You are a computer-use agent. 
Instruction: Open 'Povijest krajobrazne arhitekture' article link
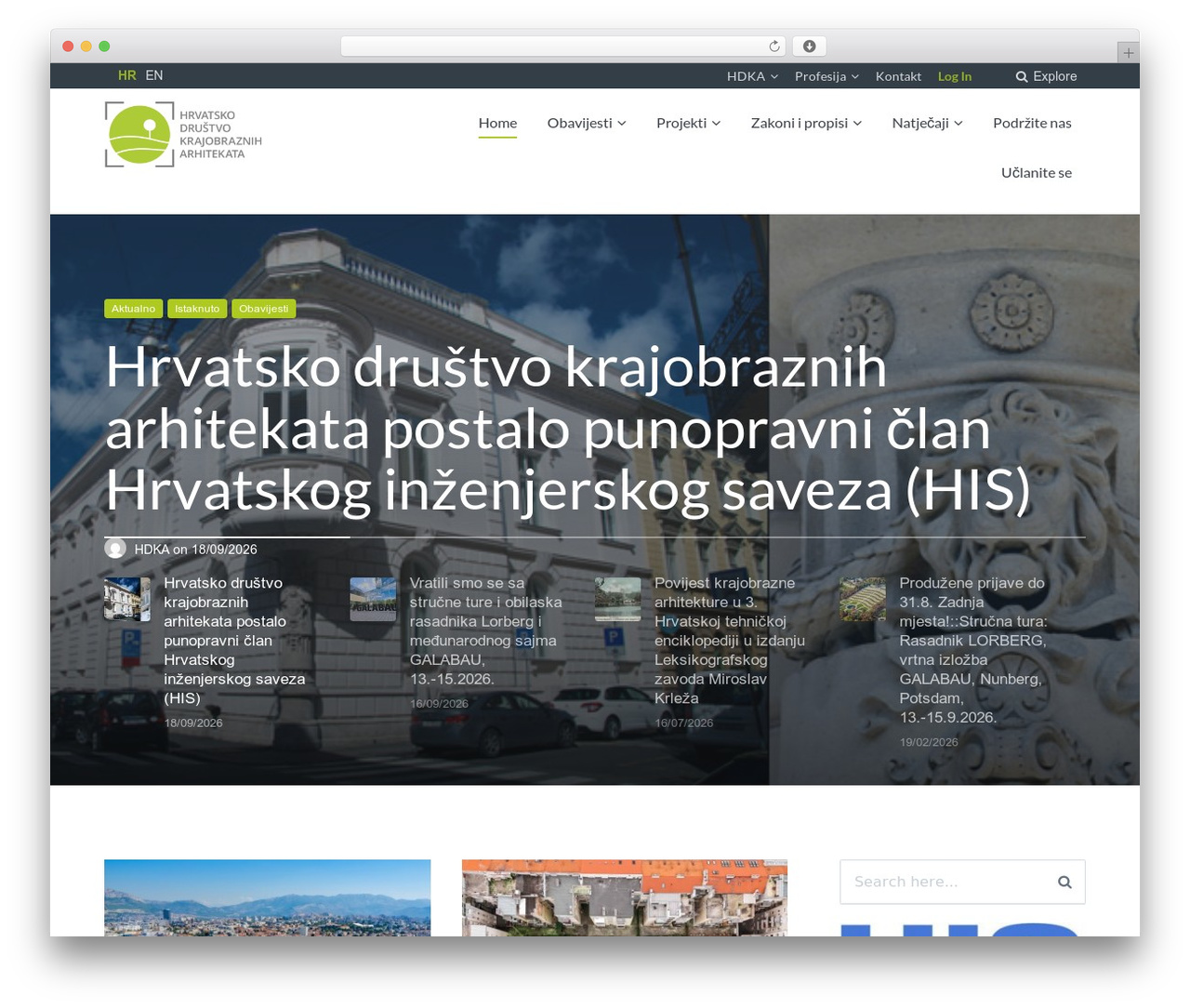coord(730,641)
